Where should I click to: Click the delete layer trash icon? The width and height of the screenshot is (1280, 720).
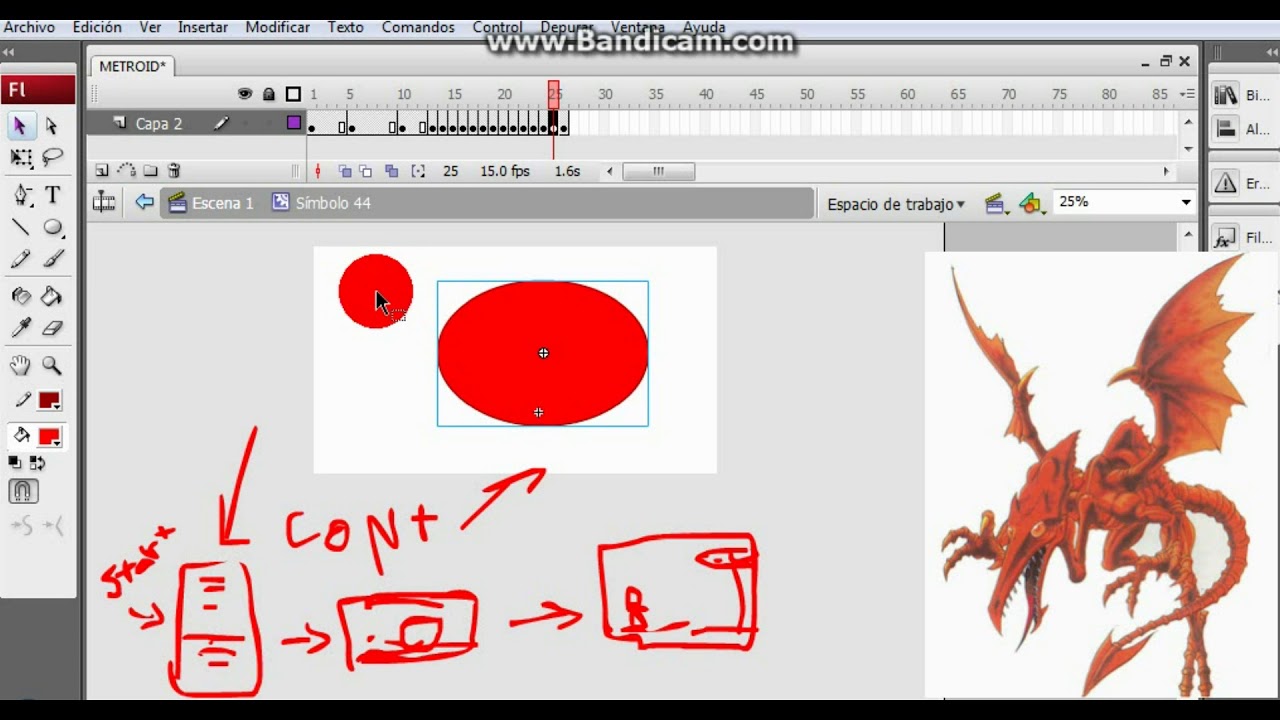174,171
